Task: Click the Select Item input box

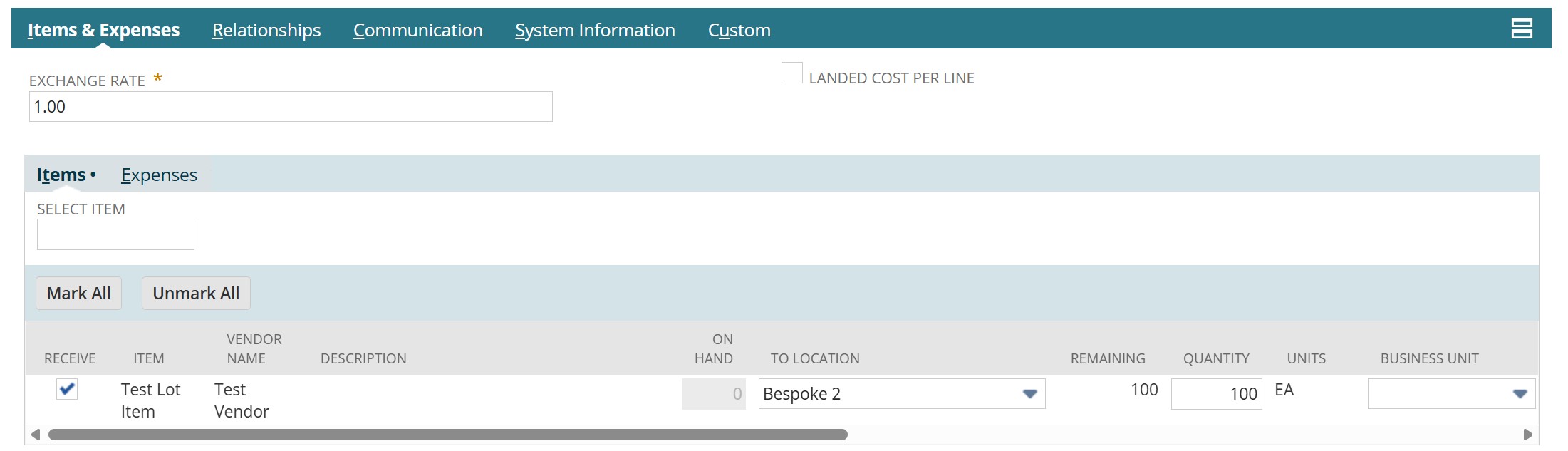Action: pyautogui.click(x=115, y=234)
